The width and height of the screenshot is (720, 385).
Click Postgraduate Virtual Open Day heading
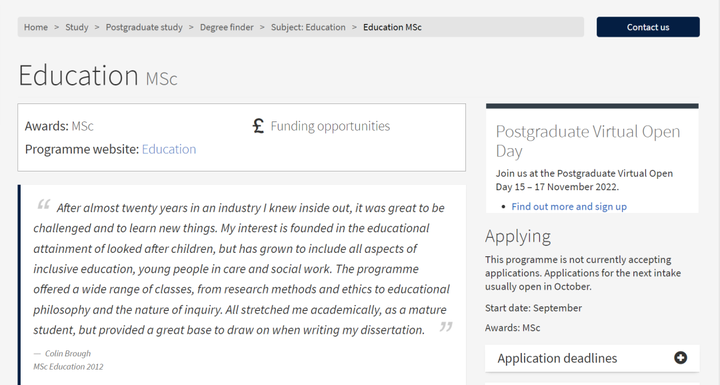pyautogui.click(x=588, y=141)
